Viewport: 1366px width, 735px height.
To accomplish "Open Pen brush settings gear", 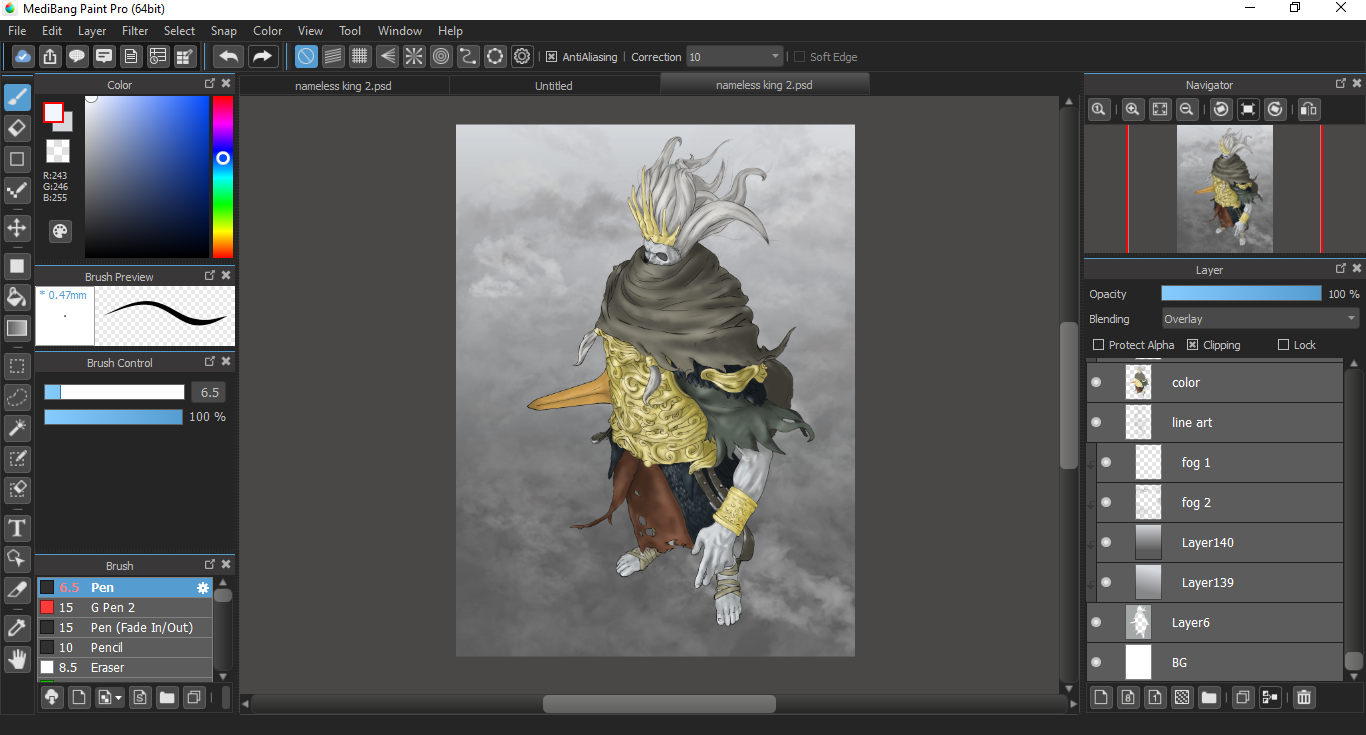I will [204, 588].
